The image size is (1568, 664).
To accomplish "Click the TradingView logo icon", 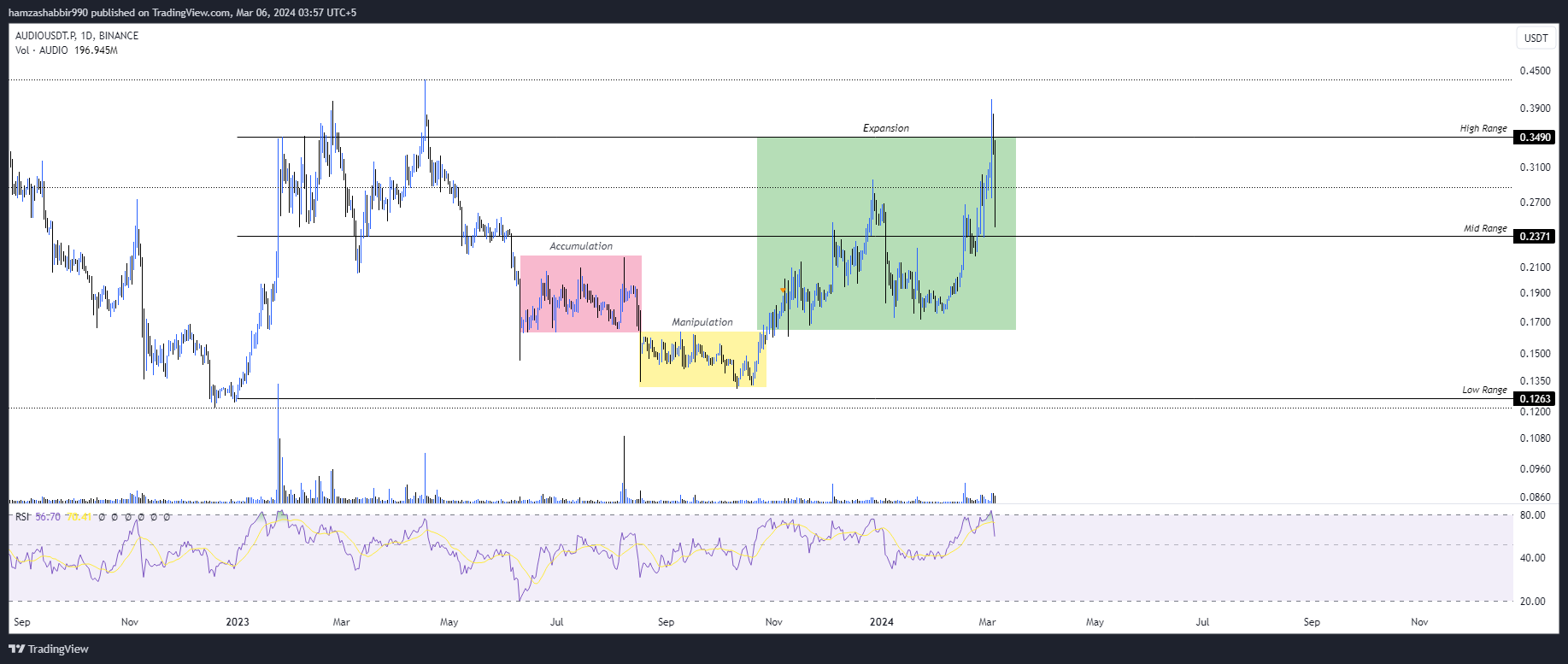I will point(17,649).
